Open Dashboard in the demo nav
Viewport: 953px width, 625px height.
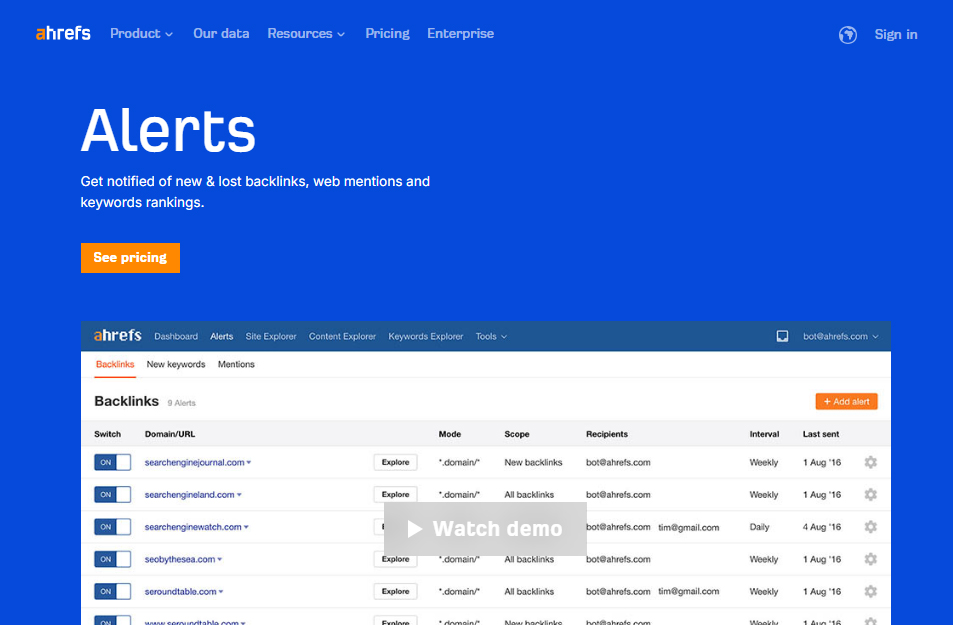click(176, 336)
